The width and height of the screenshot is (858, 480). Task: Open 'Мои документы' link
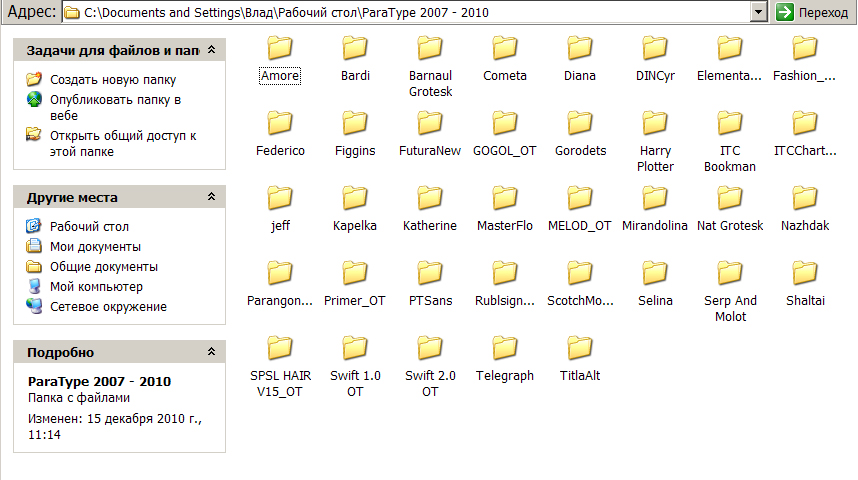[x=95, y=247]
